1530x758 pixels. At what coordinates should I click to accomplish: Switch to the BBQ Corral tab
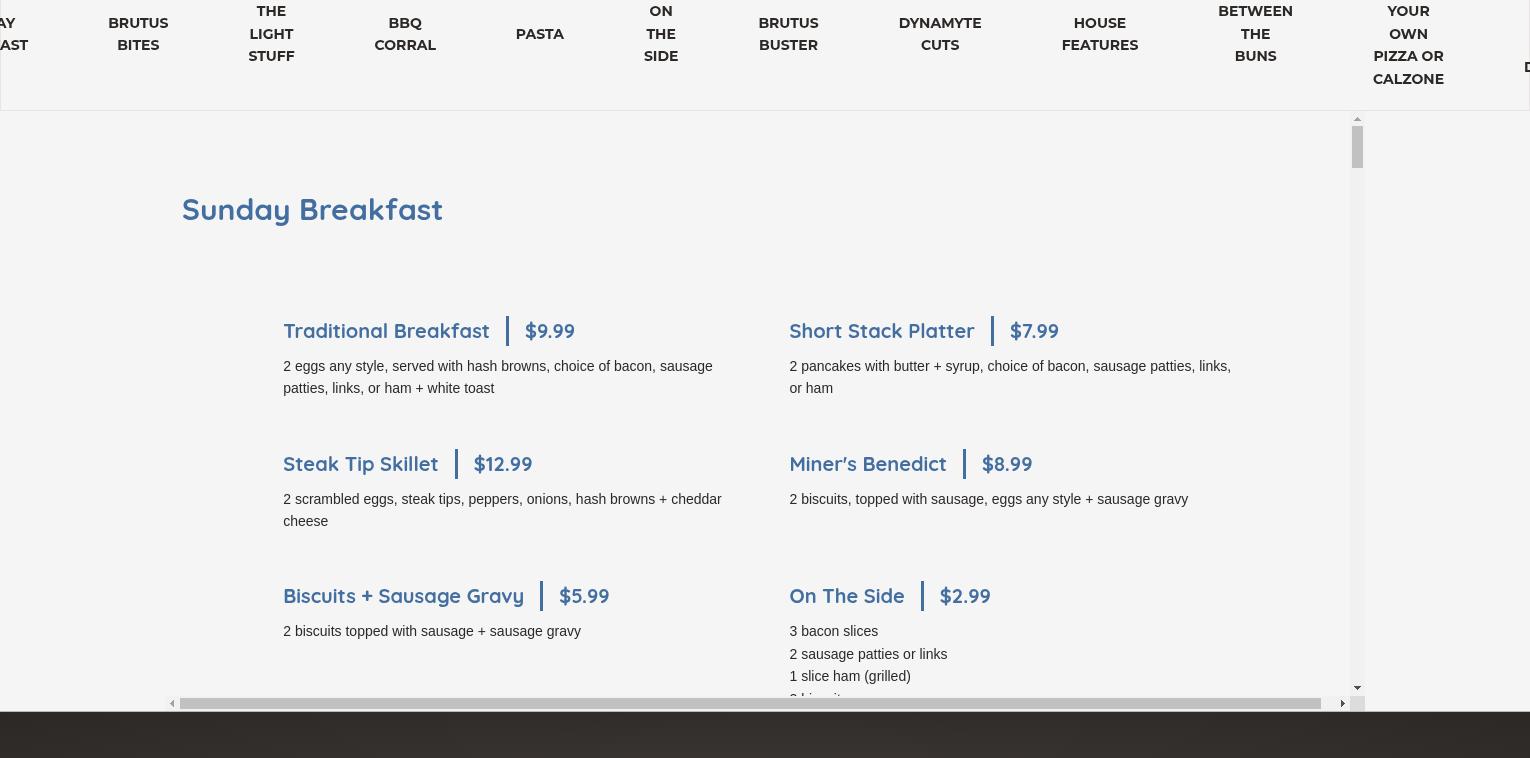pyautogui.click(x=405, y=34)
